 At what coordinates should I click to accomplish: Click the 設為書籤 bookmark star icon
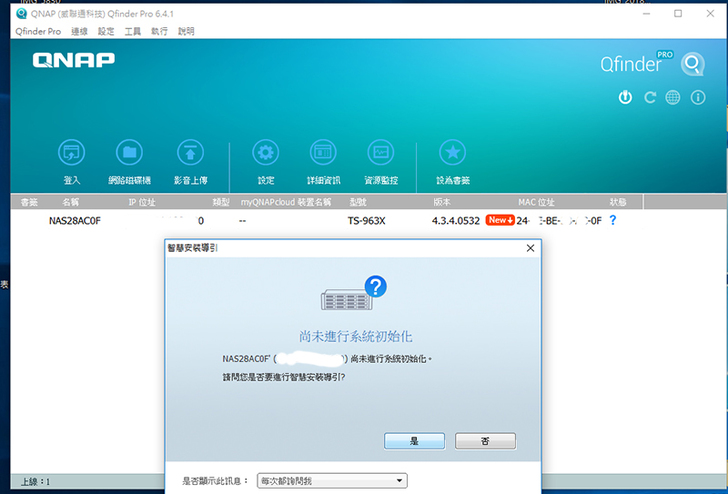click(452, 153)
